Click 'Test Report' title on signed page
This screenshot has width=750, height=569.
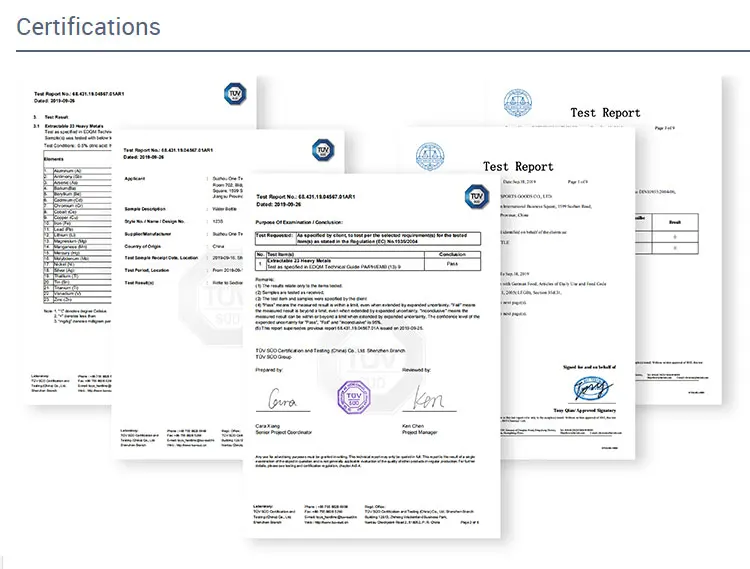[x=518, y=166]
